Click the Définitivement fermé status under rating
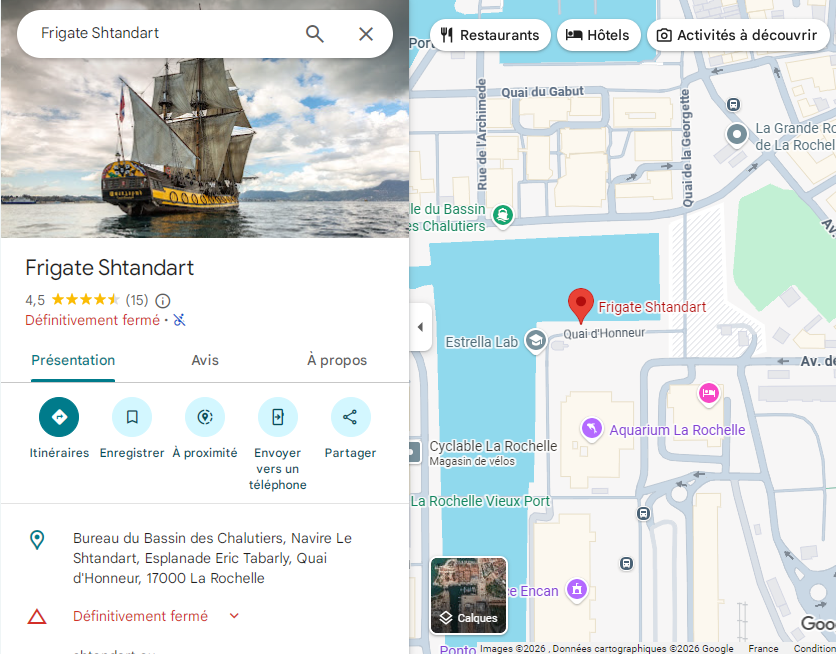The image size is (836, 654). pos(92,320)
